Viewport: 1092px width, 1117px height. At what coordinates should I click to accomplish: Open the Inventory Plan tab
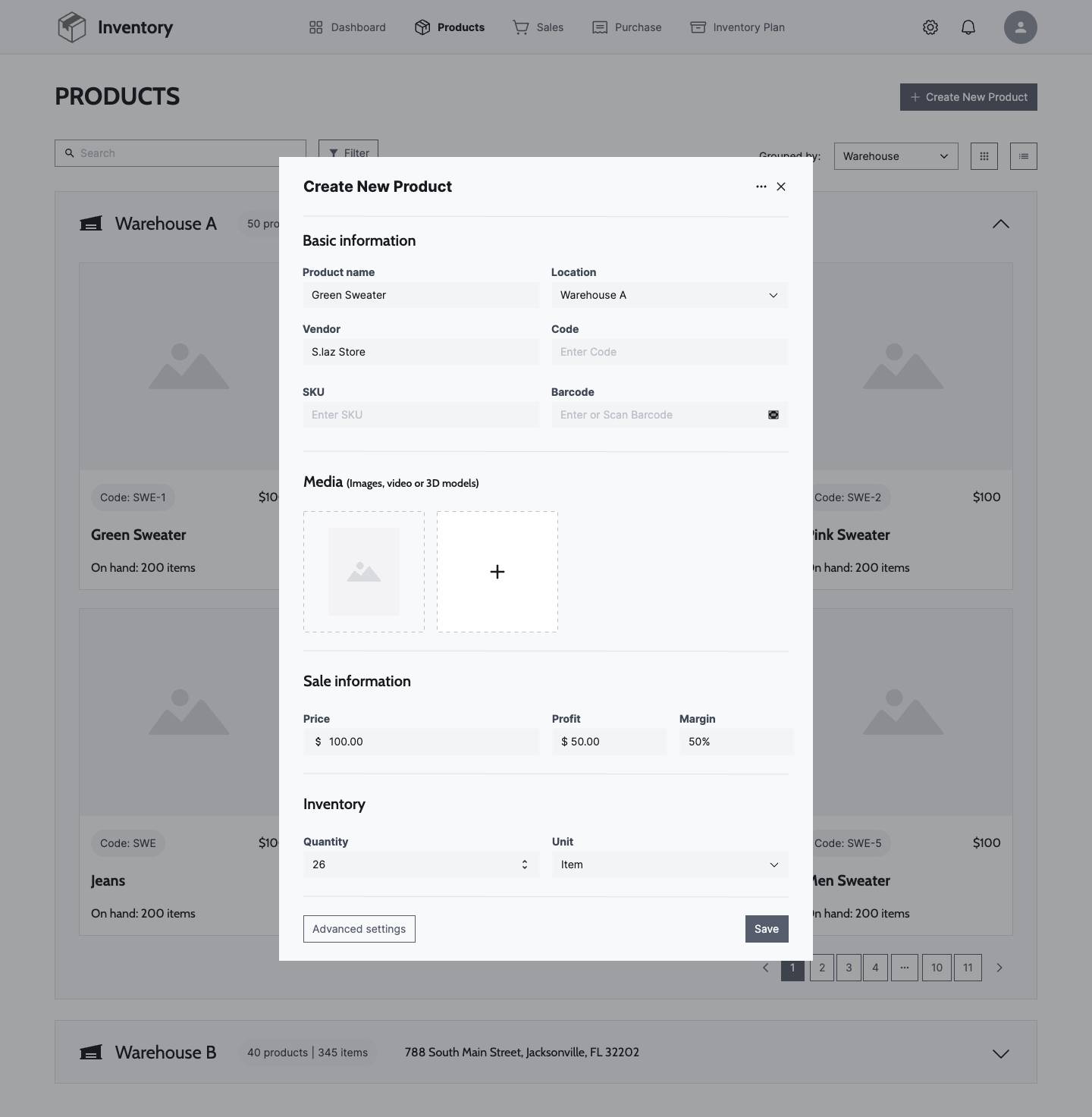[x=737, y=27]
